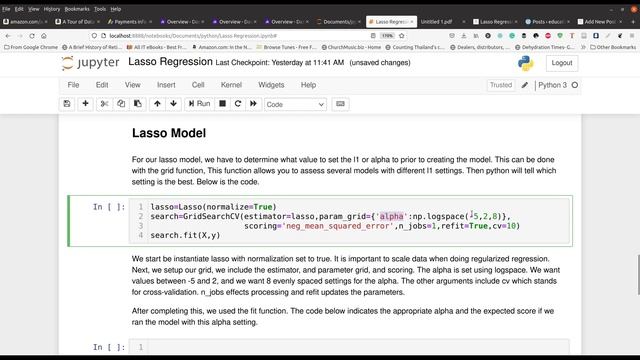This screenshot has height=360, width=640.
Task: Click the 170% zoom level indicator
Action: pyautogui.click(x=387, y=36)
